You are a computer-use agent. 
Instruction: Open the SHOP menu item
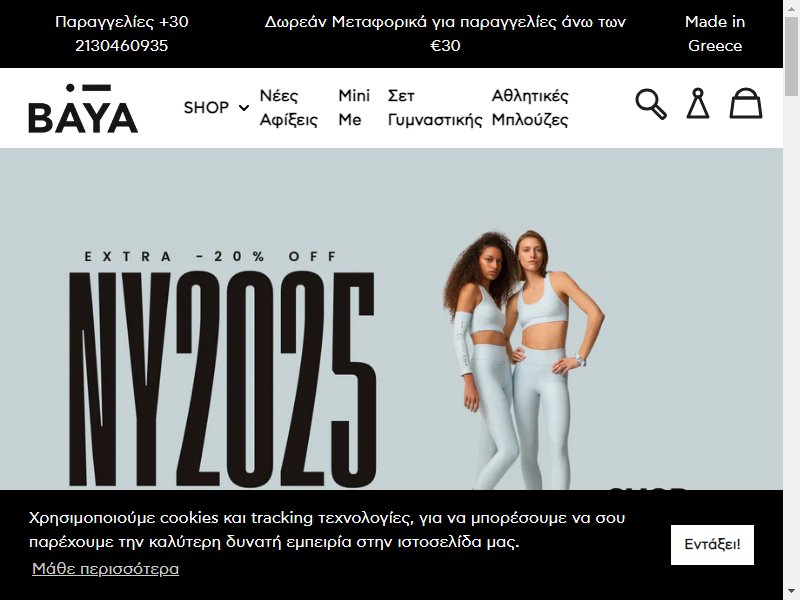coord(206,108)
